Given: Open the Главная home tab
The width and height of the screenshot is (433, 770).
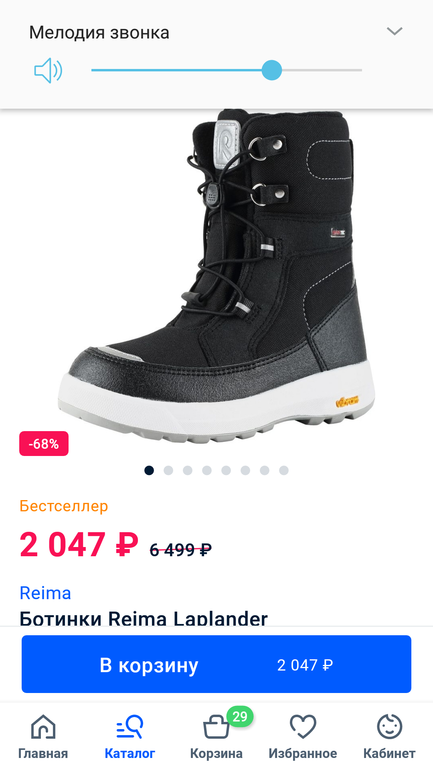Looking at the screenshot, I should pos(43,737).
